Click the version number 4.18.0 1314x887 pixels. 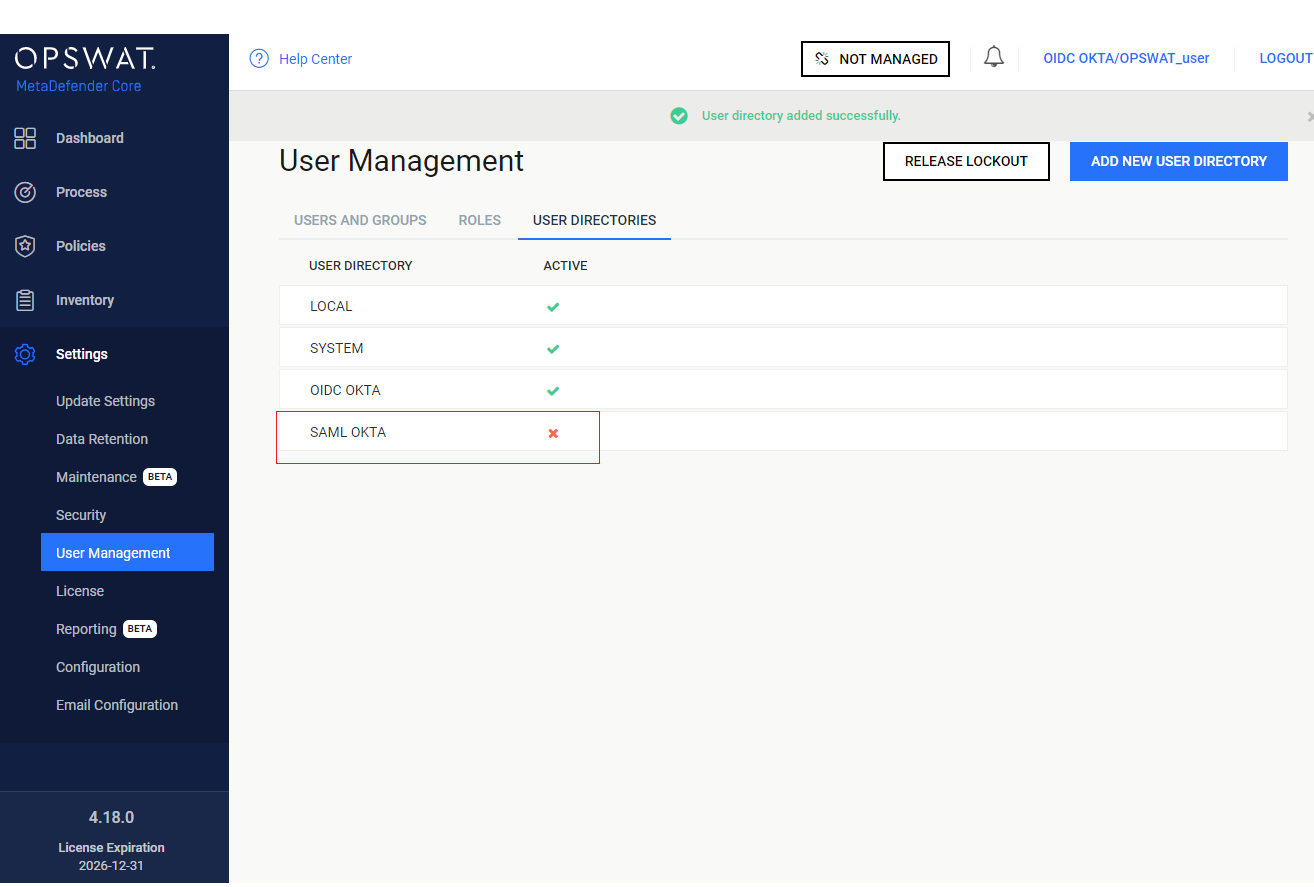tap(111, 817)
